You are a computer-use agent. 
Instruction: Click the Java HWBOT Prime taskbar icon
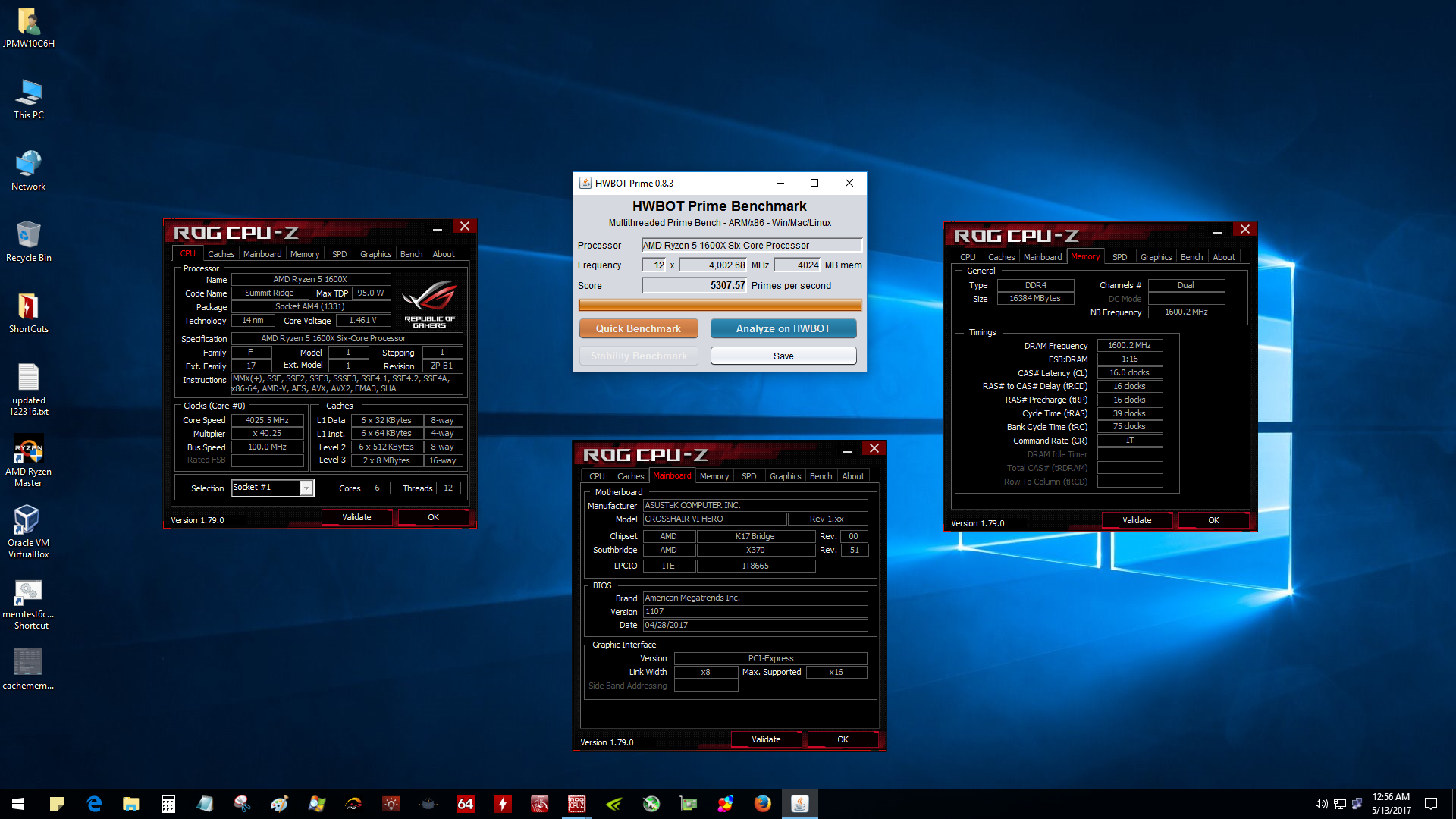[799, 804]
